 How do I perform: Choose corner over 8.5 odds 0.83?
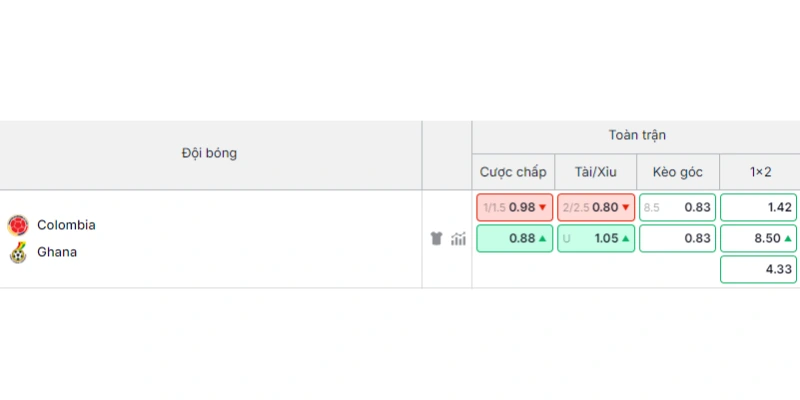[678, 207]
